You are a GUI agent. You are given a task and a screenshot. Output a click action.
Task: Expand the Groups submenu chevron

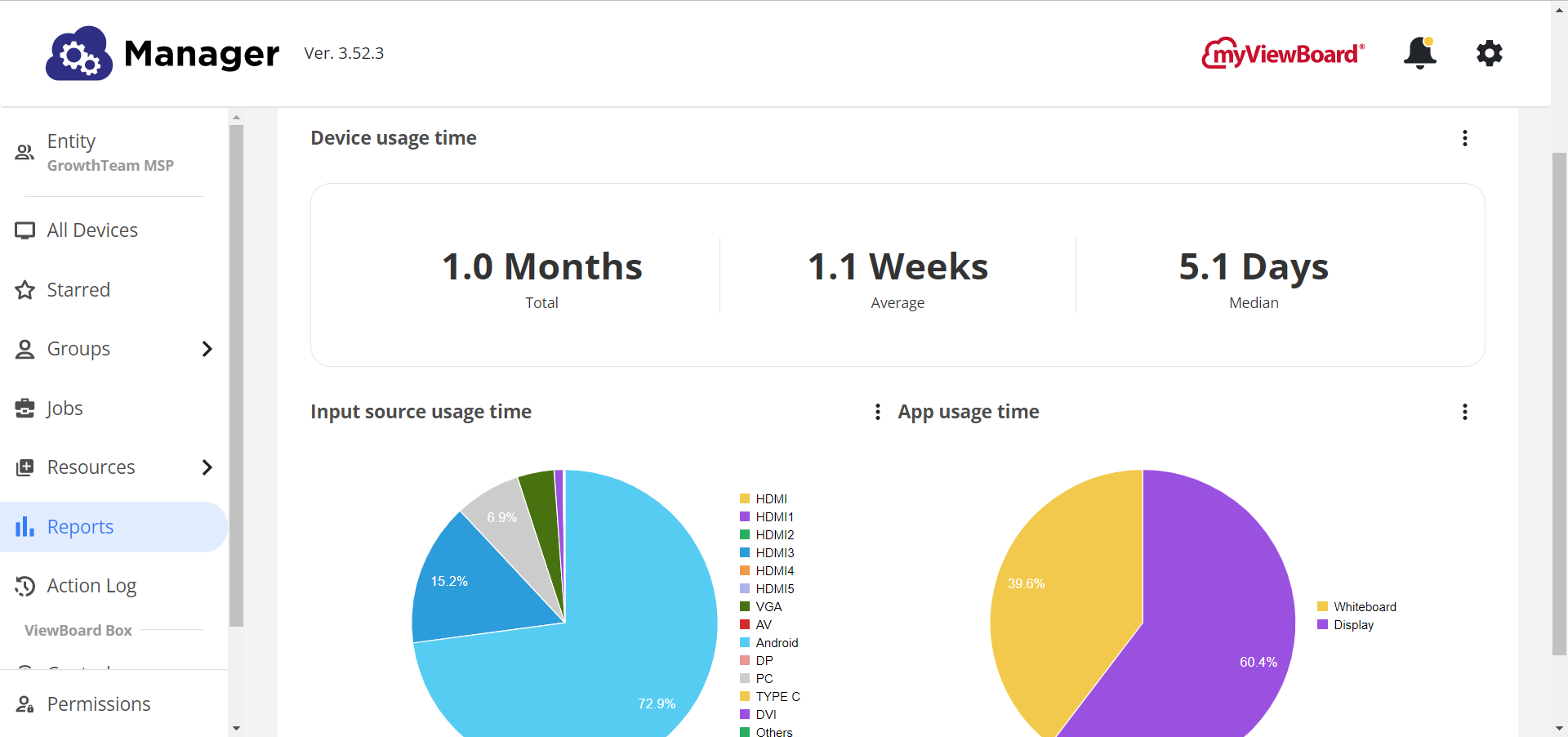(x=207, y=349)
